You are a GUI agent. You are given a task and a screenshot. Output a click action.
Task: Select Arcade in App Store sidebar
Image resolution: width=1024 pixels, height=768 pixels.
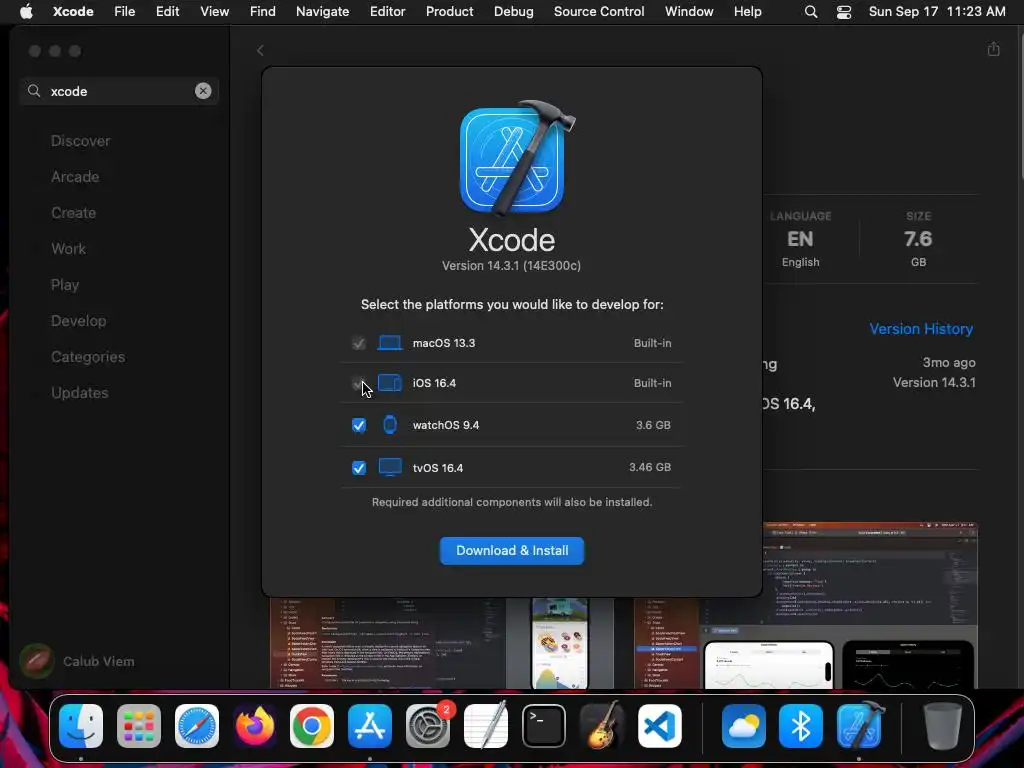point(75,177)
